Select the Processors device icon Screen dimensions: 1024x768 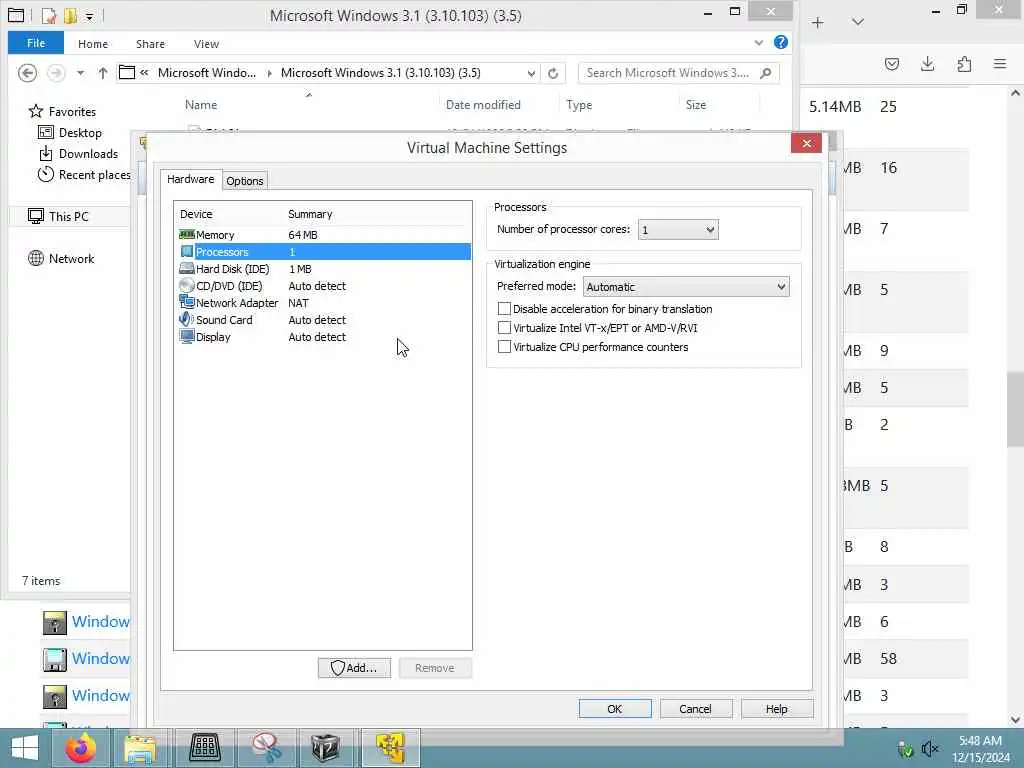click(x=187, y=252)
